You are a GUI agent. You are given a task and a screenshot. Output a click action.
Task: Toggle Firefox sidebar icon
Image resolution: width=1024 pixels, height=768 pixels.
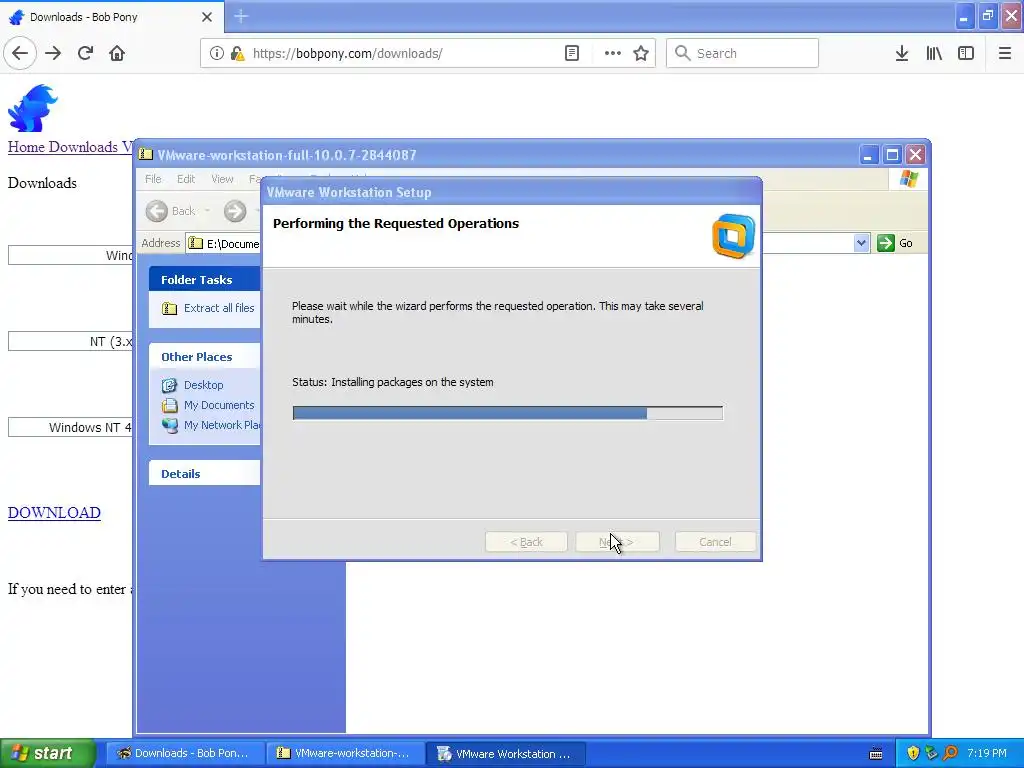966,54
